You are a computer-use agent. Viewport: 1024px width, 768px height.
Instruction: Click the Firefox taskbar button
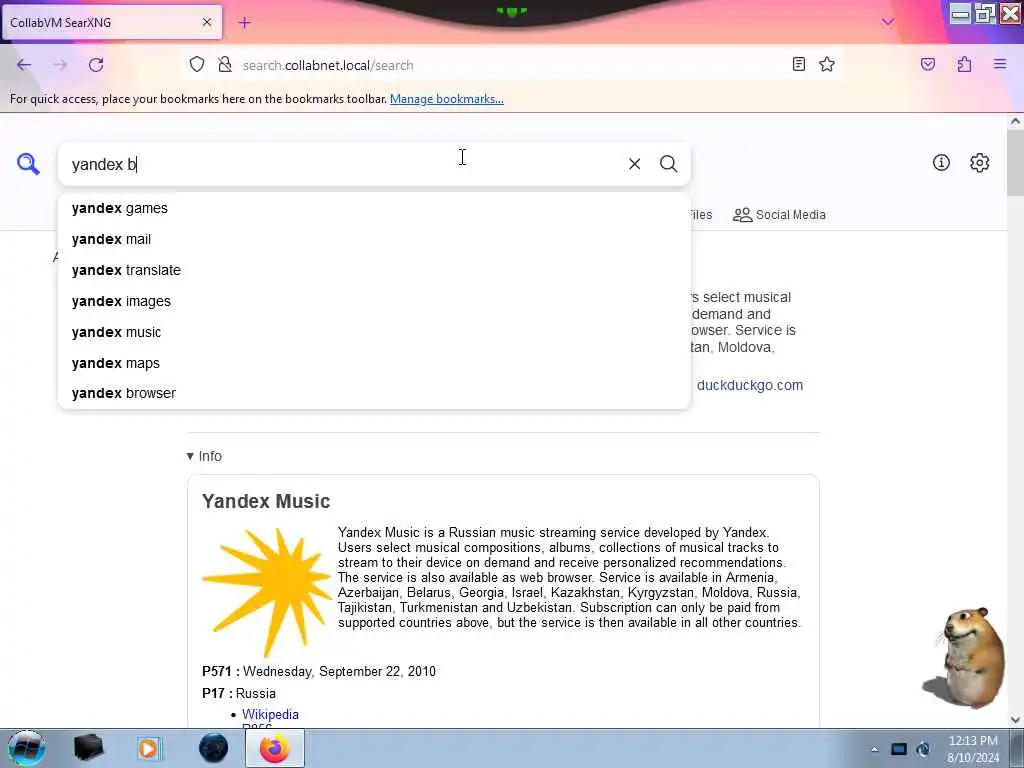(x=275, y=748)
